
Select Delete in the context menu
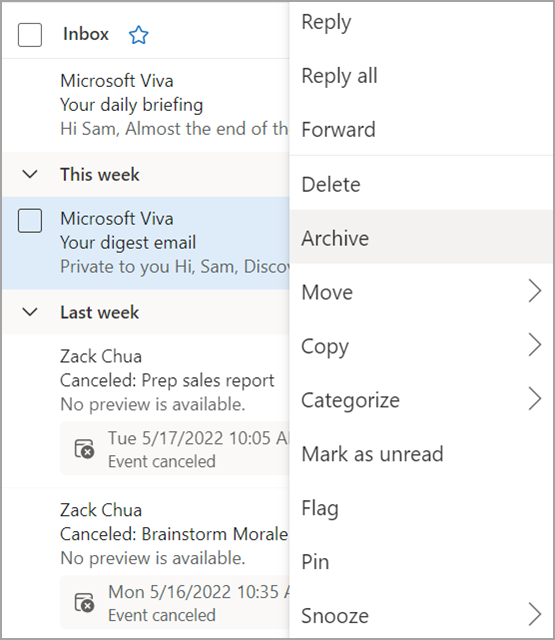coord(421,184)
